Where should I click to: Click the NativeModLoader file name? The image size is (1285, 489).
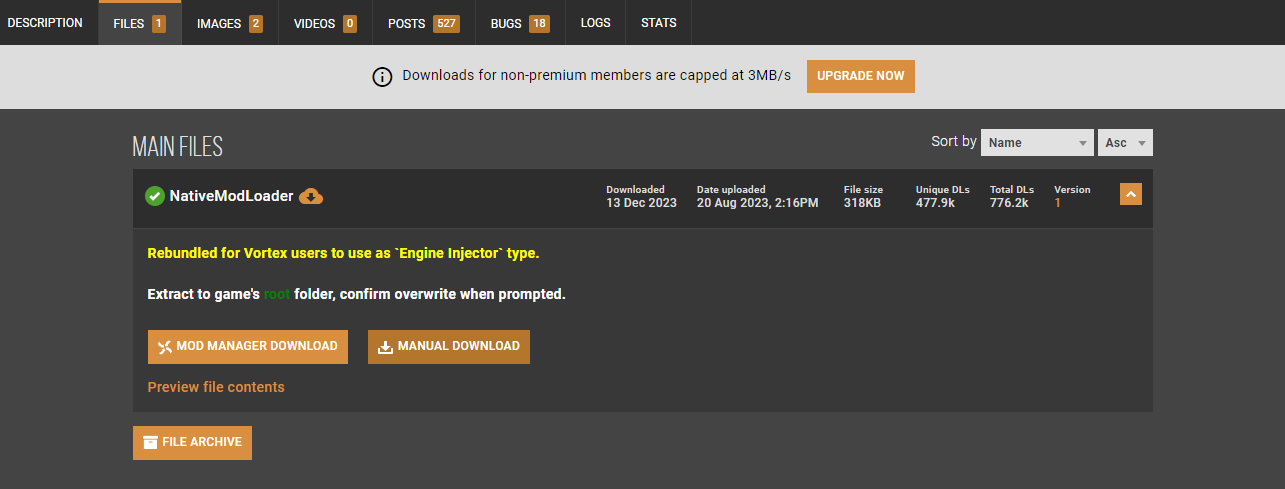coord(231,196)
